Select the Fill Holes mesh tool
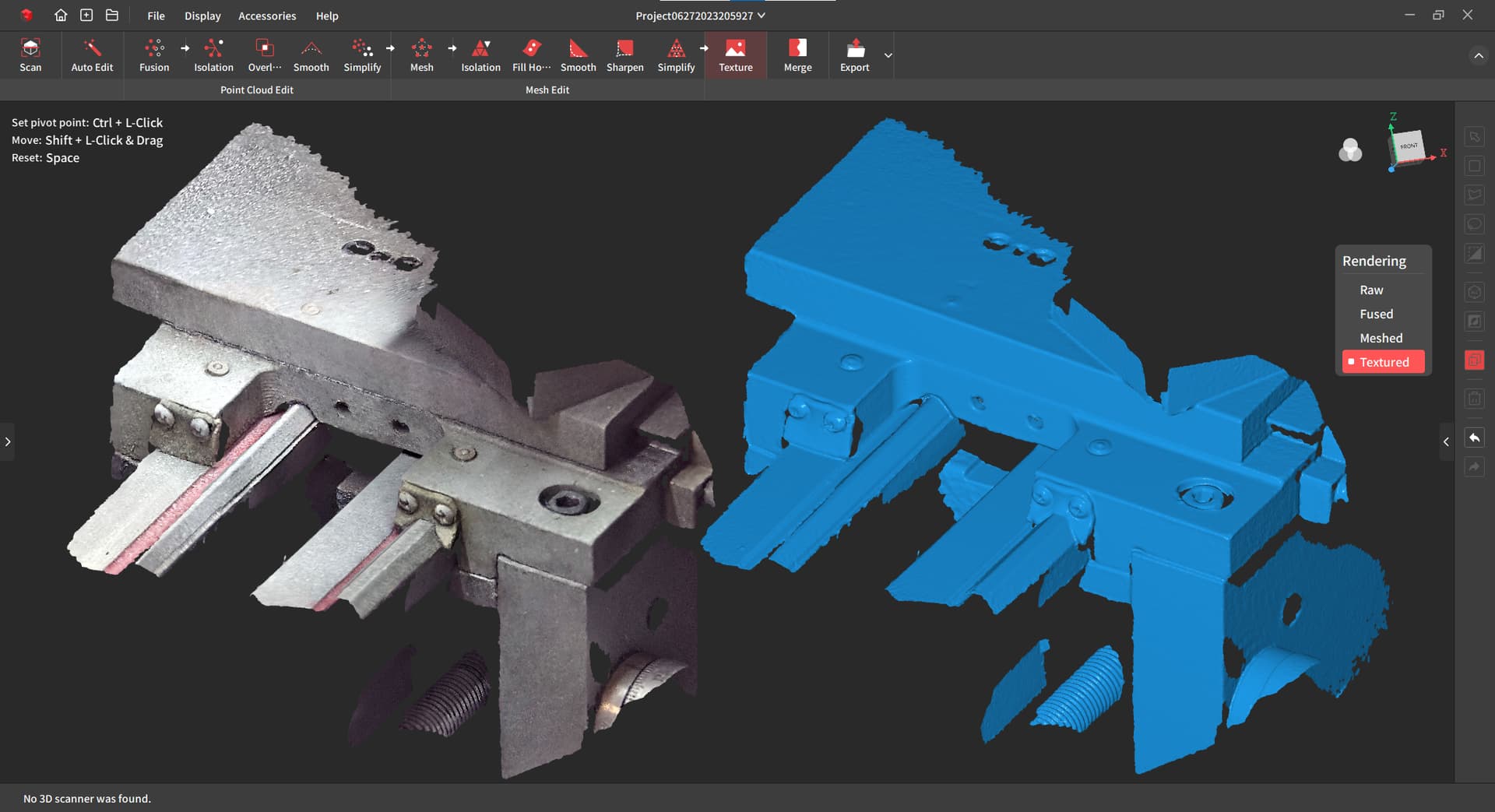The height and width of the screenshot is (812, 1495). pos(531,54)
